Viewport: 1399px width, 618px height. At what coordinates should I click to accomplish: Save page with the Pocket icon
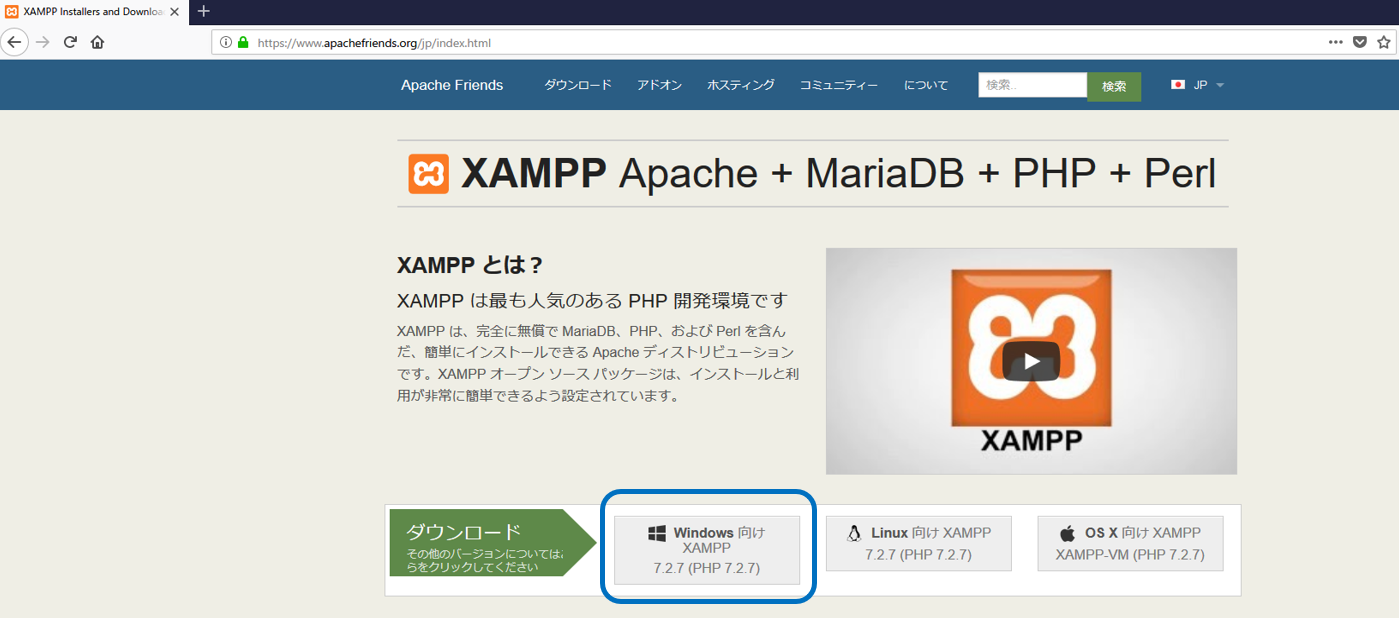point(1360,42)
